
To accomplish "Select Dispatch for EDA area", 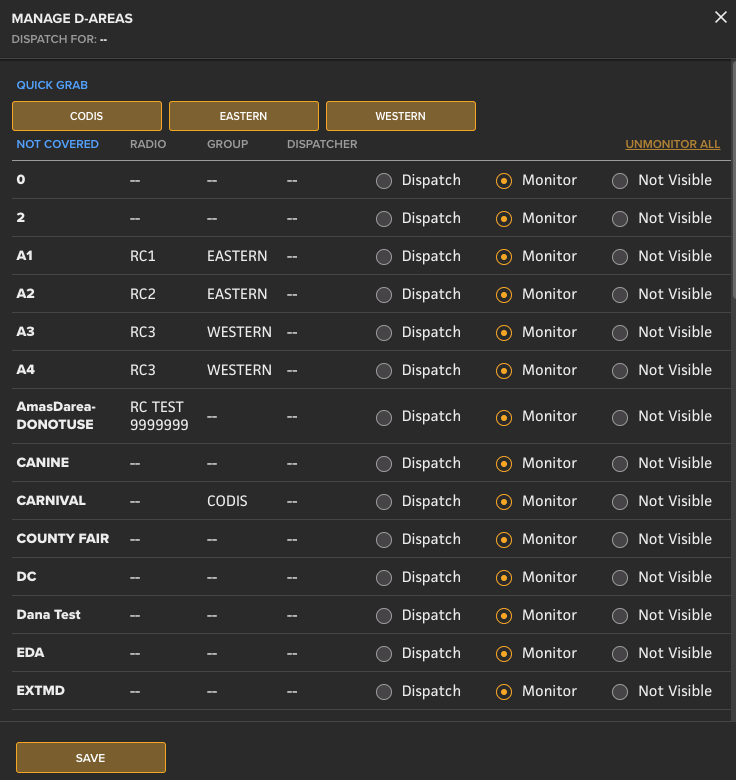I will point(384,653).
